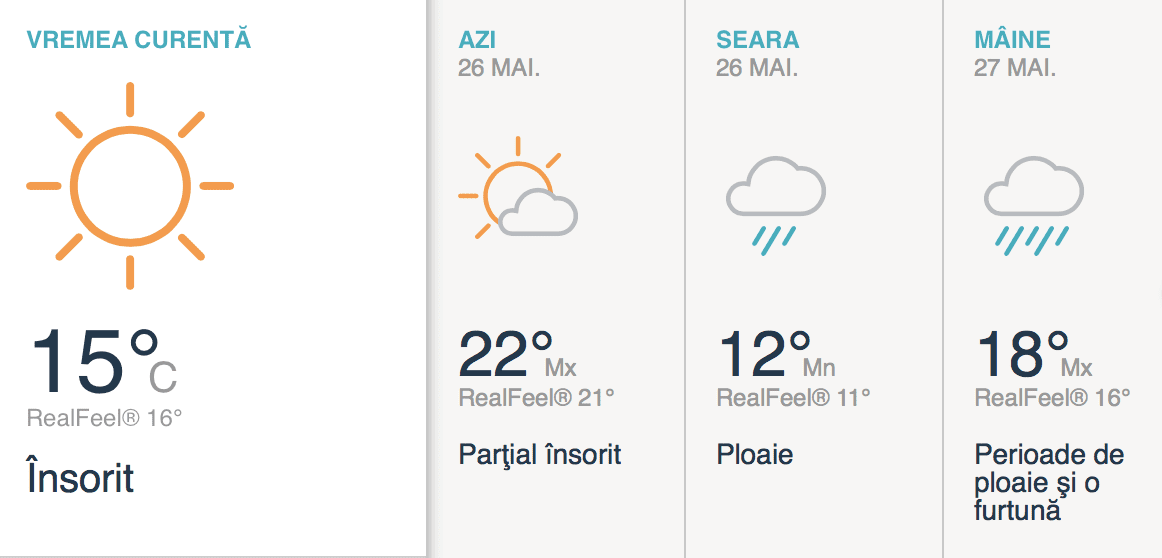This screenshot has height=558, width=1162.
Task: Click the 27 MAI. date under Mâine
Action: click(1015, 68)
